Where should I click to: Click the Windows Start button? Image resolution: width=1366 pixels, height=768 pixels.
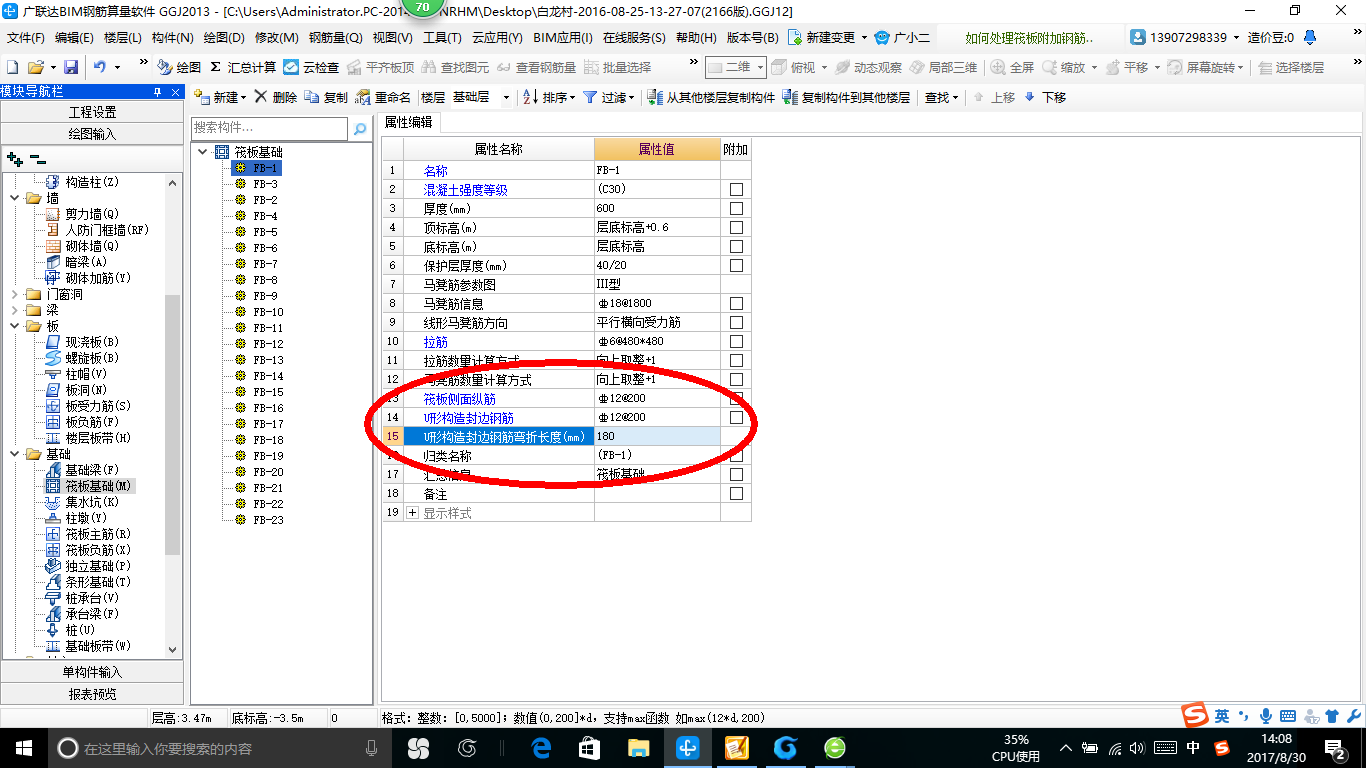click(x=23, y=747)
